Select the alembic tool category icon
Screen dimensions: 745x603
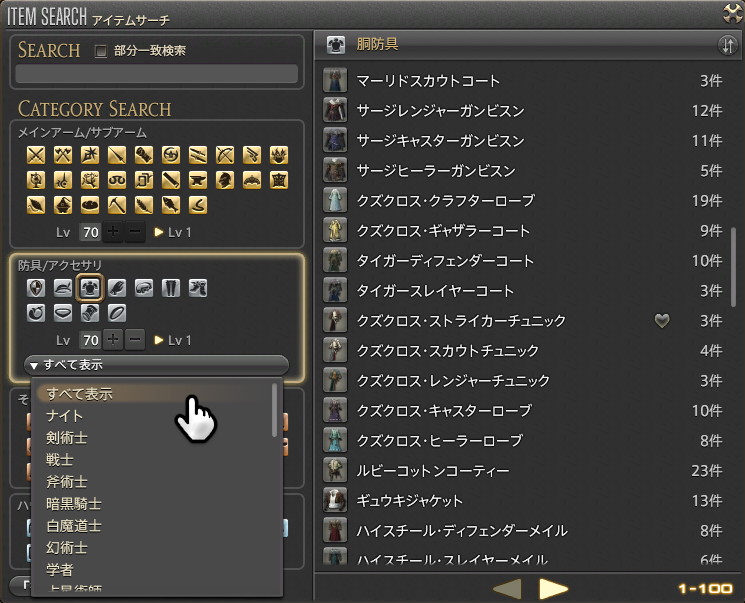coord(63,205)
